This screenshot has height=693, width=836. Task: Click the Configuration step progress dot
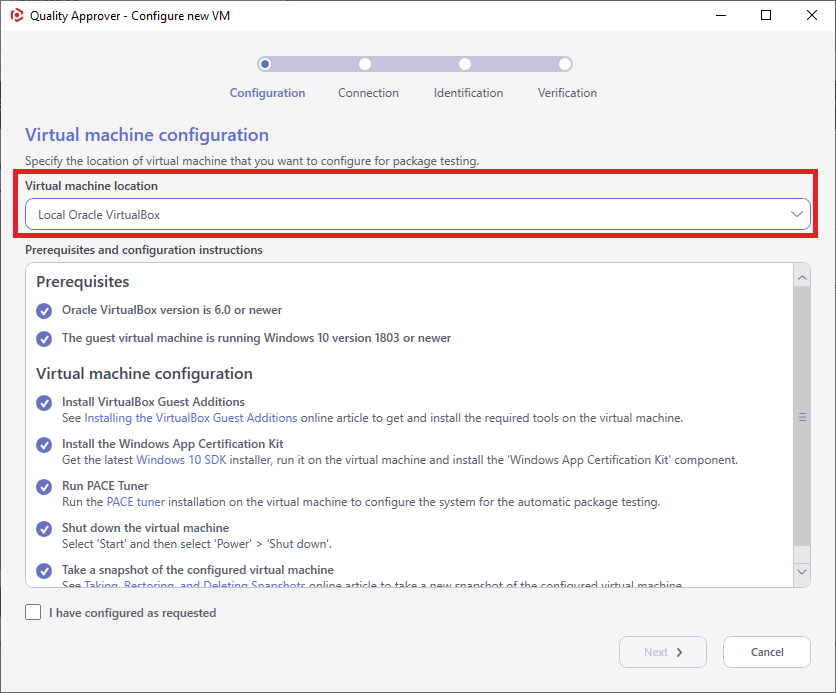[264, 64]
